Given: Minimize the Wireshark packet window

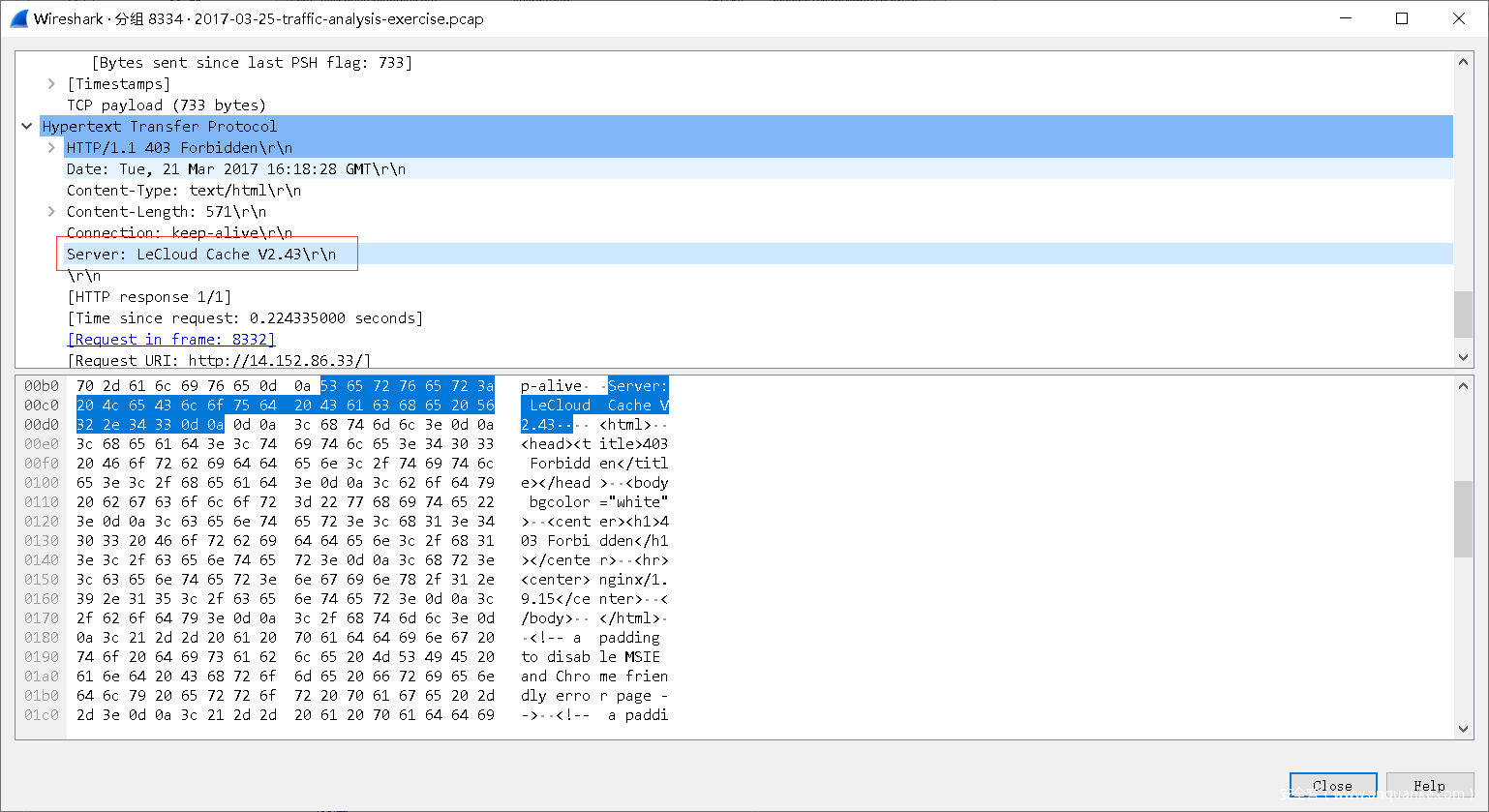Looking at the screenshot, I should (1344, 18).
